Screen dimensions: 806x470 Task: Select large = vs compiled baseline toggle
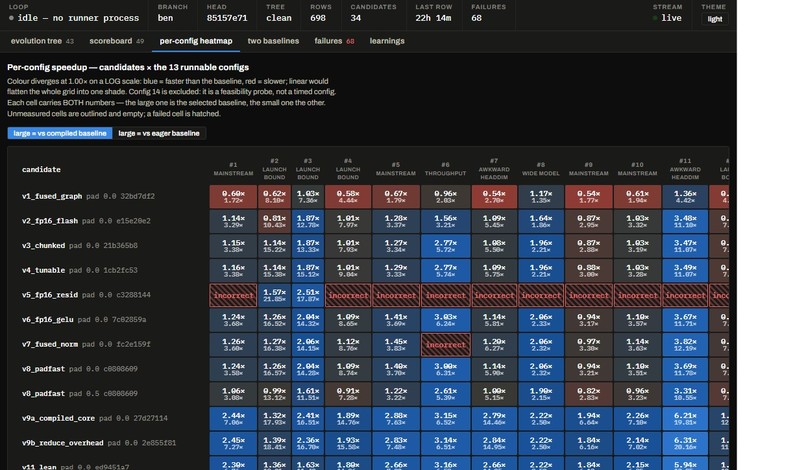click(60, 133)
